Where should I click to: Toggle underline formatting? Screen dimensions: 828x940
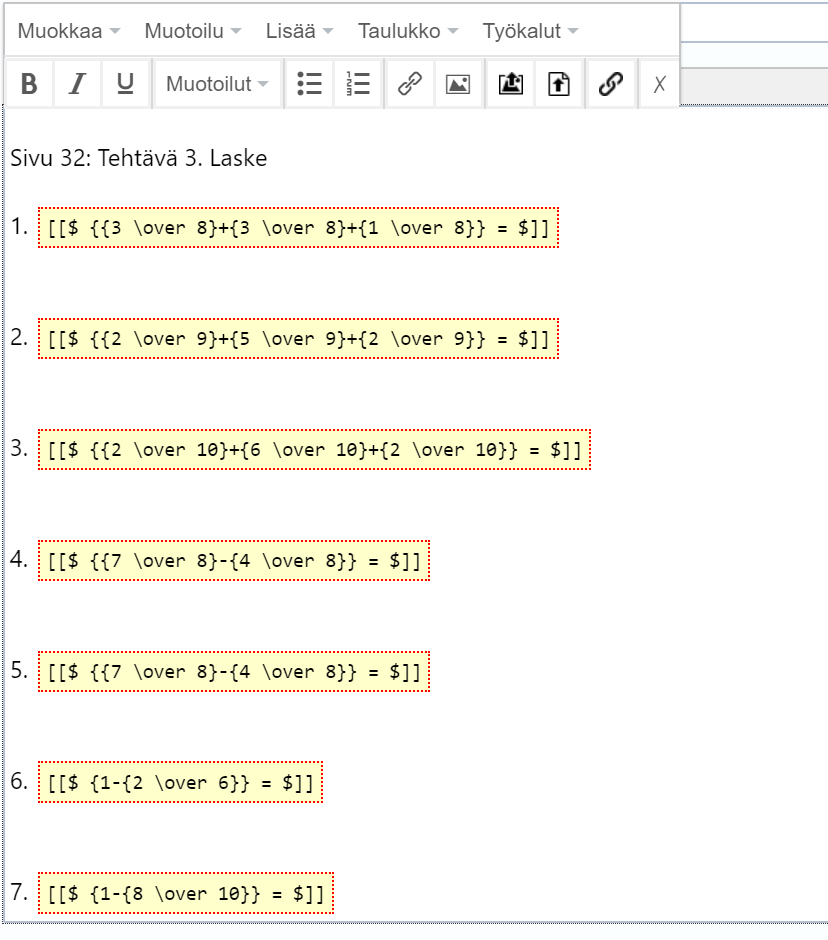click(x=125, y=85)
